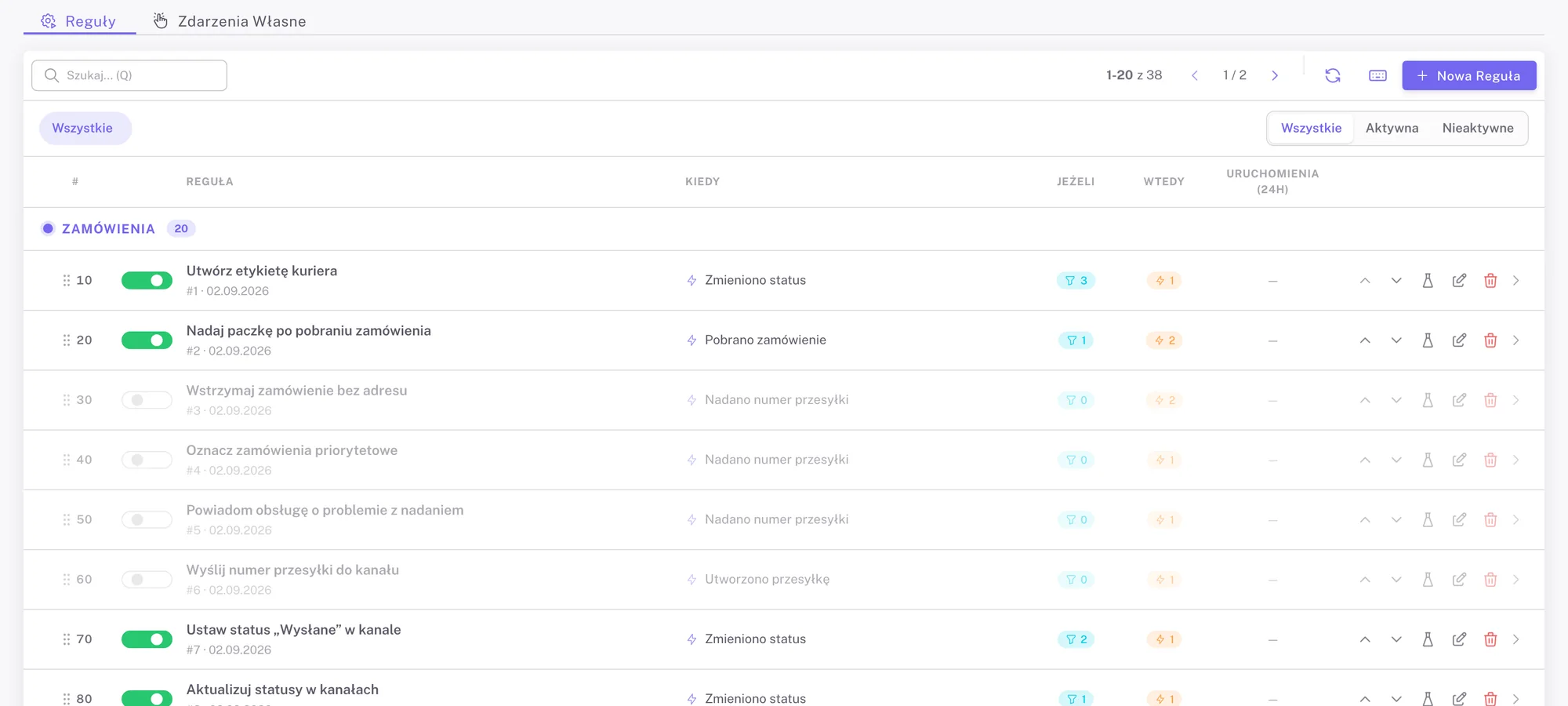Expand details of 'Utwórz etykietę kuriera' row chevron
Viewport: 1568px width, 706px height.
(1516, 281)
